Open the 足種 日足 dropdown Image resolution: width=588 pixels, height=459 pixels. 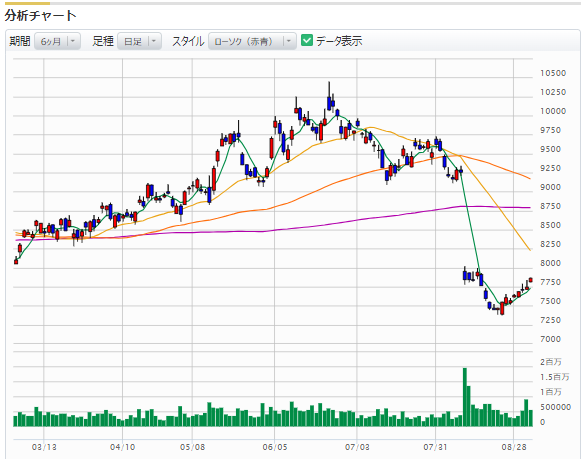tap(139, 41)
